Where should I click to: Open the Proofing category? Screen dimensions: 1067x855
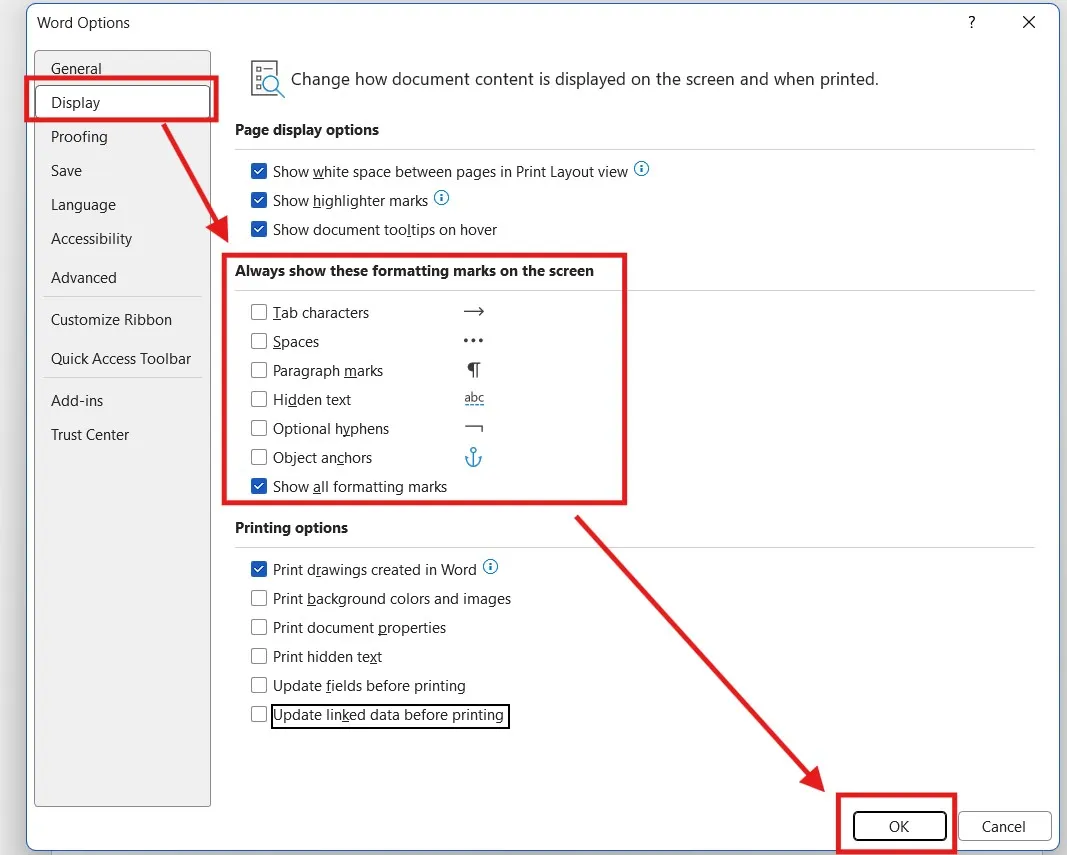[122, 136]
